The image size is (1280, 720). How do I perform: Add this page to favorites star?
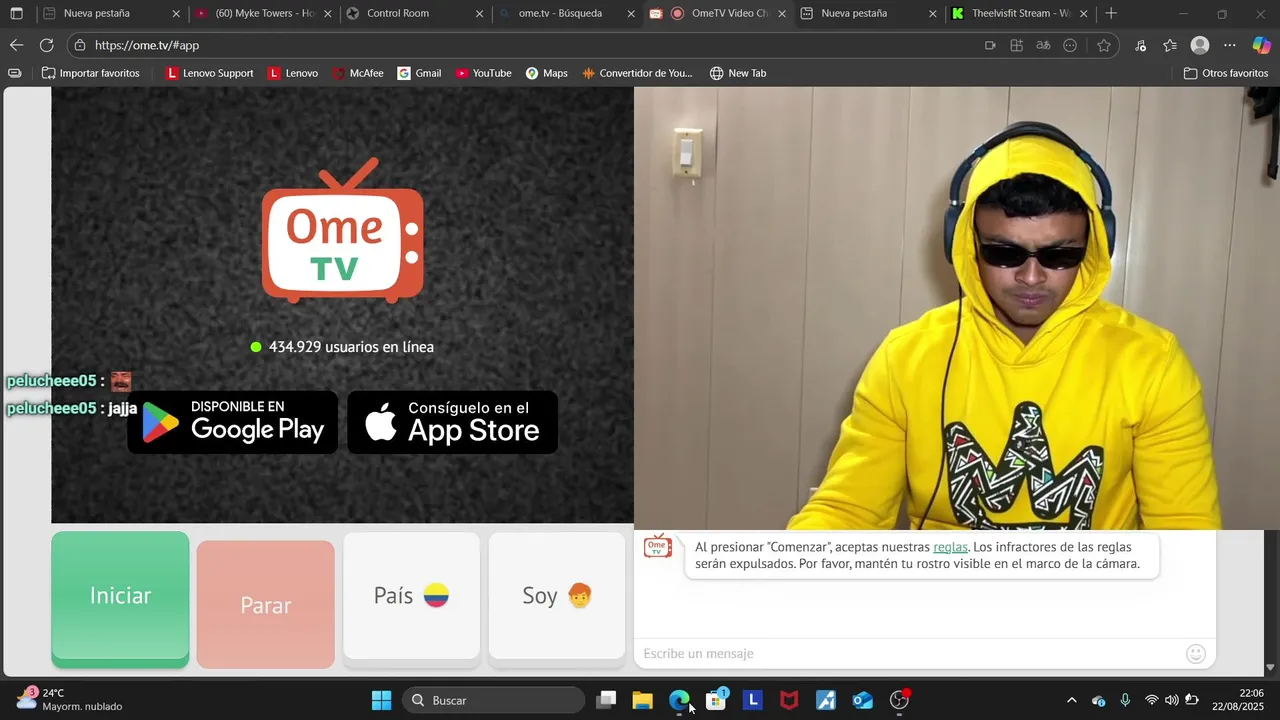[1104, 45]
